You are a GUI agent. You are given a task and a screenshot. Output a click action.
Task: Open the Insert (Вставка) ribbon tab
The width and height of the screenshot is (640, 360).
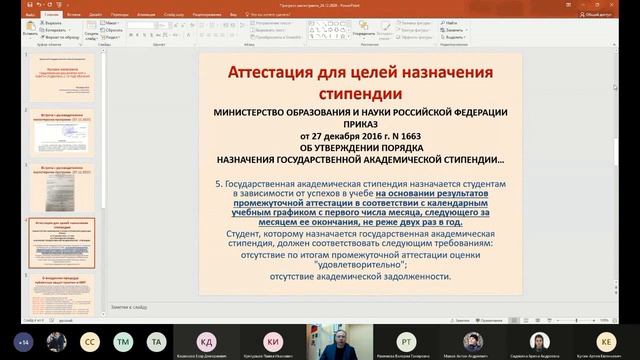pyautogui.click(x=74, y=15)
